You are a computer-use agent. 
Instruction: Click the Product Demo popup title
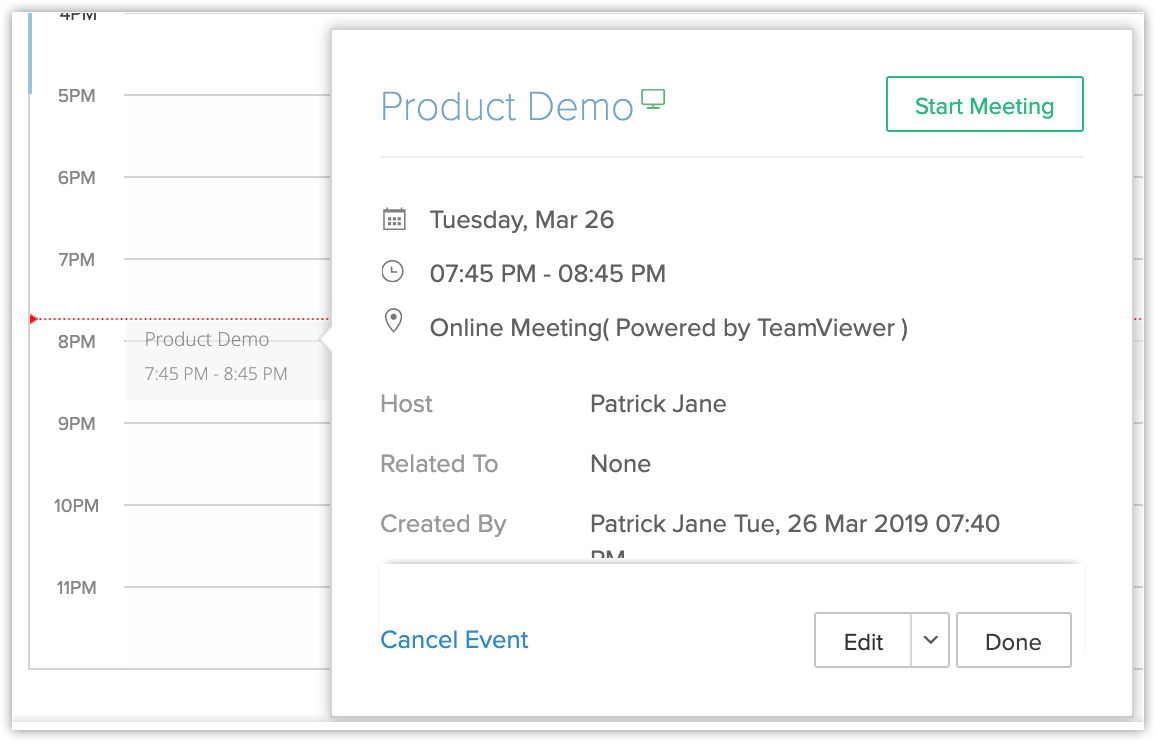point(507,107)
